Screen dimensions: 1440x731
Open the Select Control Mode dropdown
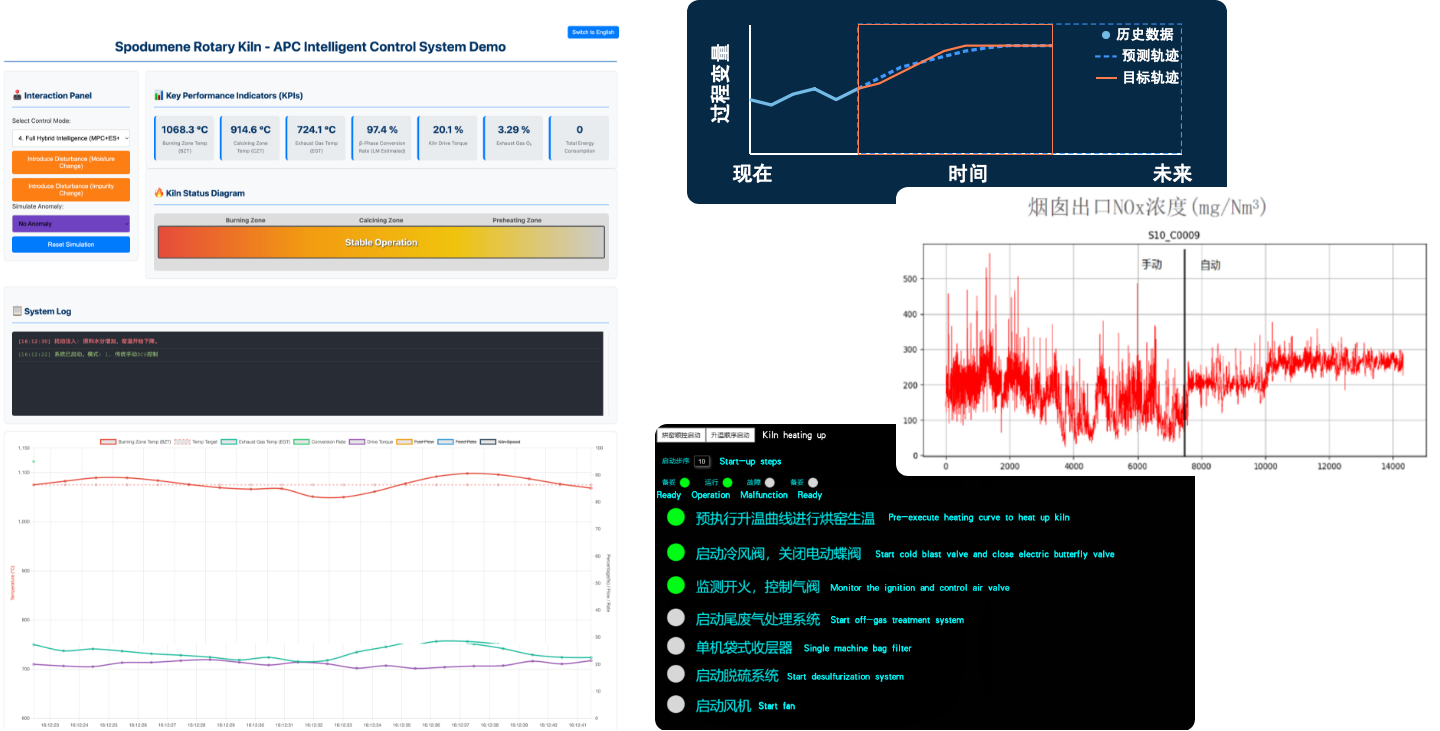tap(71, 138)
